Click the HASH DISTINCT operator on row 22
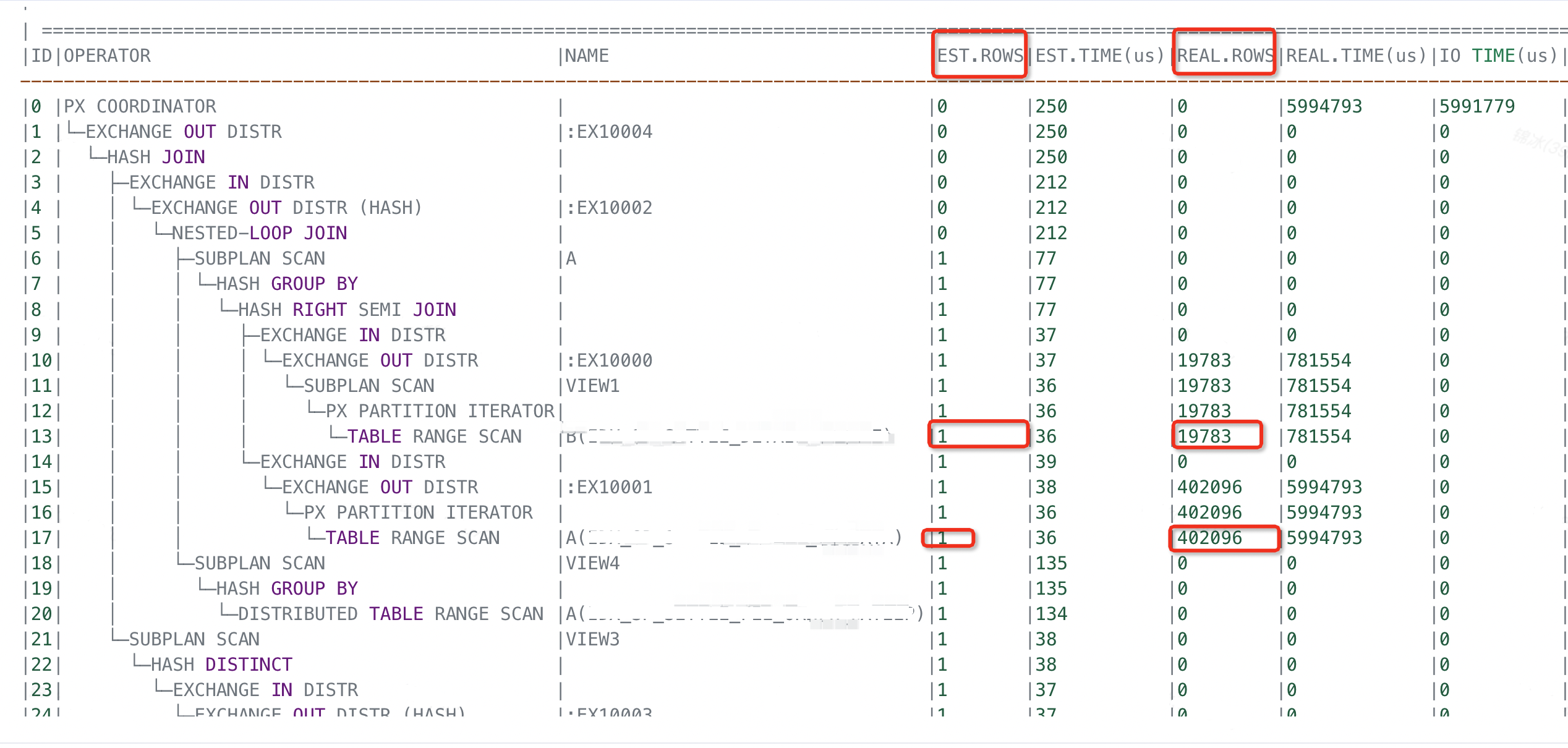 [220, 664]
